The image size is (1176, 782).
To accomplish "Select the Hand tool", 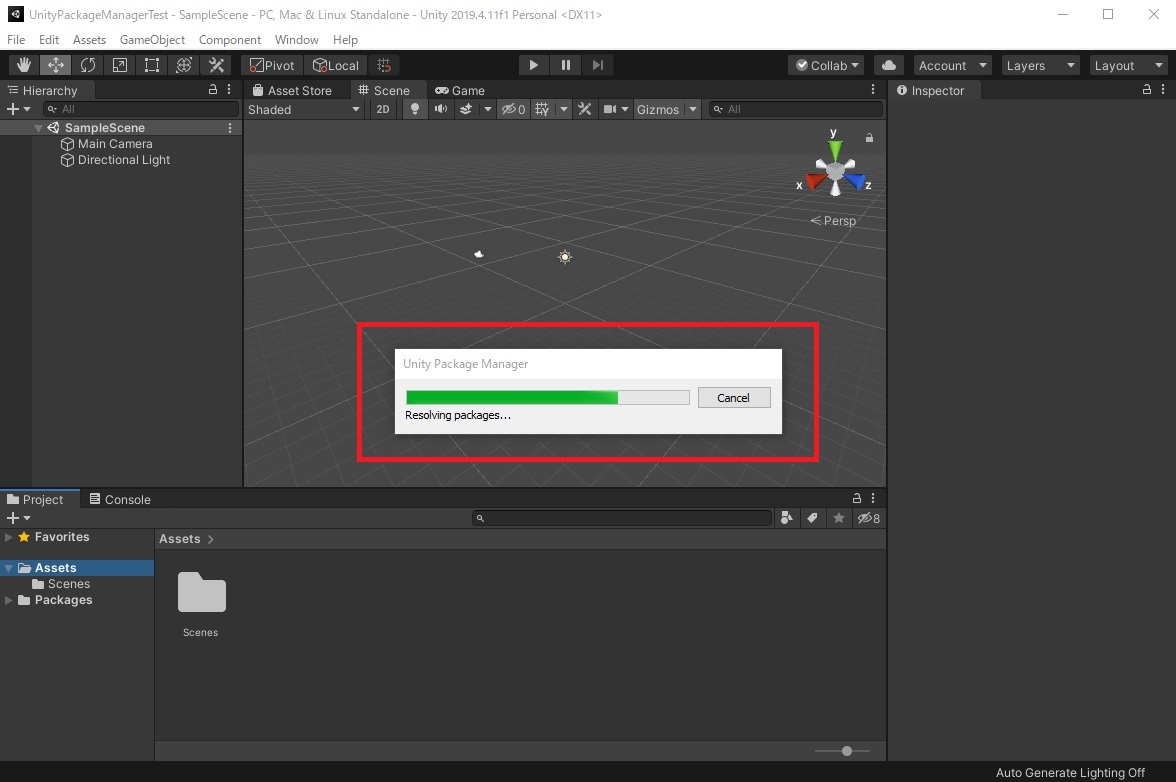I will tap(24, 65).
